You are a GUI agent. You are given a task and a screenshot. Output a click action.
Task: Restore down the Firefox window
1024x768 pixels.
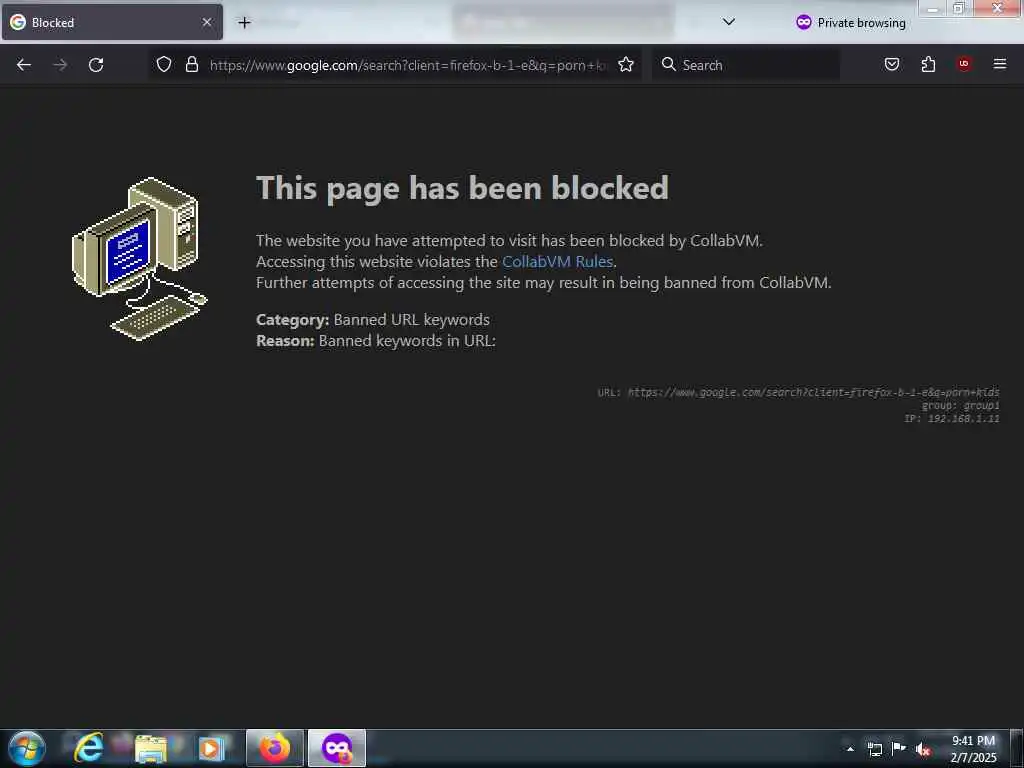pos(959,8)
